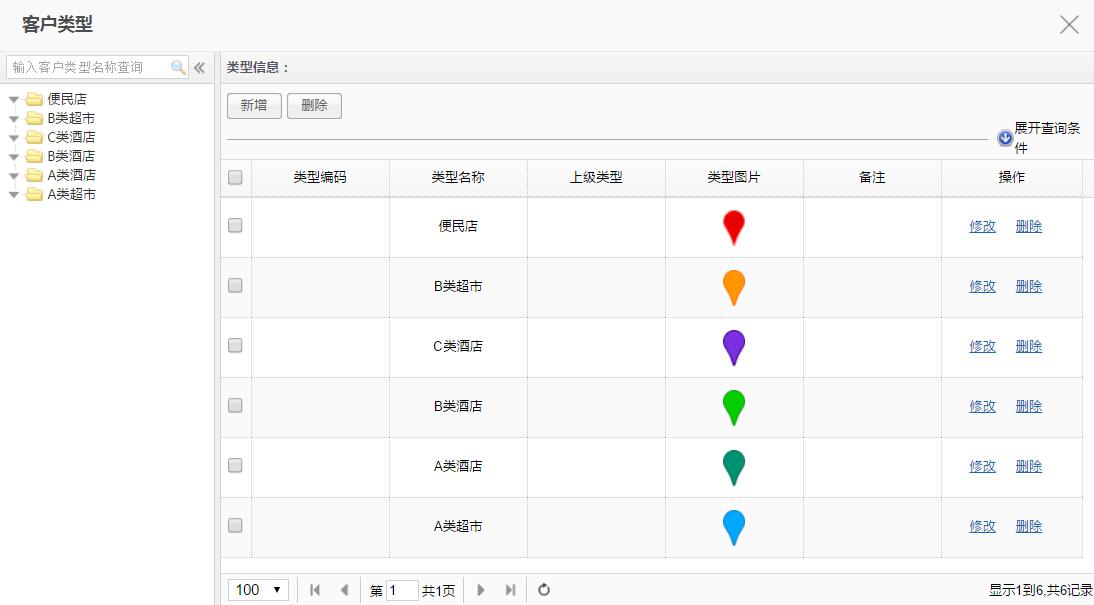The height and width of the screenshot is (605, 1094).
Task: Click the search magnifier icon
Action: 179,67
